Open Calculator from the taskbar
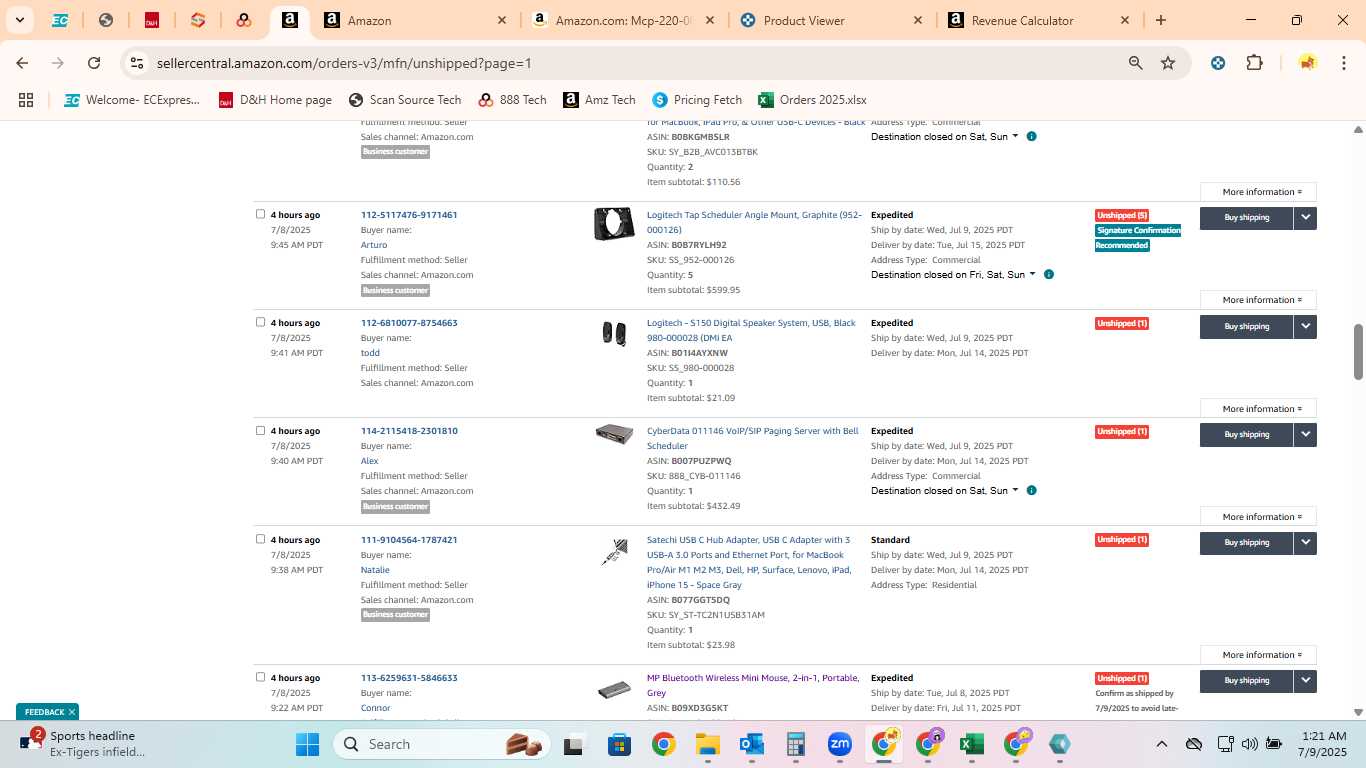The image size is (1366, 768). pos(796,744)
